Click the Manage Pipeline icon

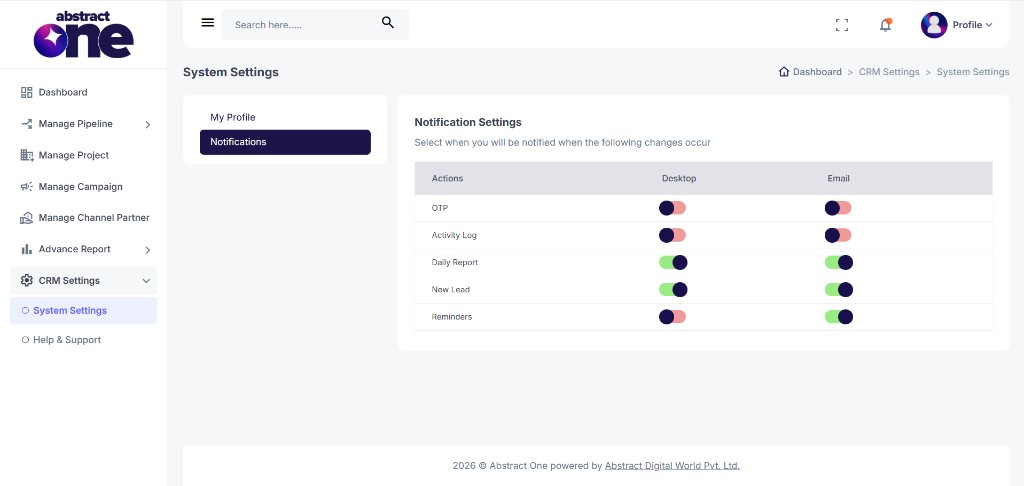point(27,123)
